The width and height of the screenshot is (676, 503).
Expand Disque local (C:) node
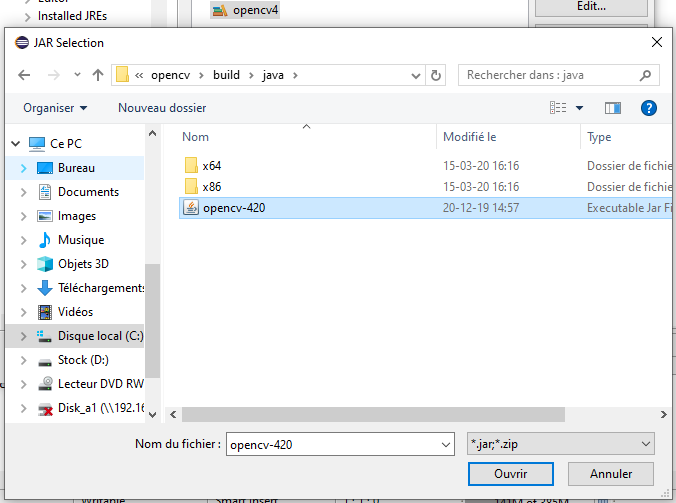(24, 336)
